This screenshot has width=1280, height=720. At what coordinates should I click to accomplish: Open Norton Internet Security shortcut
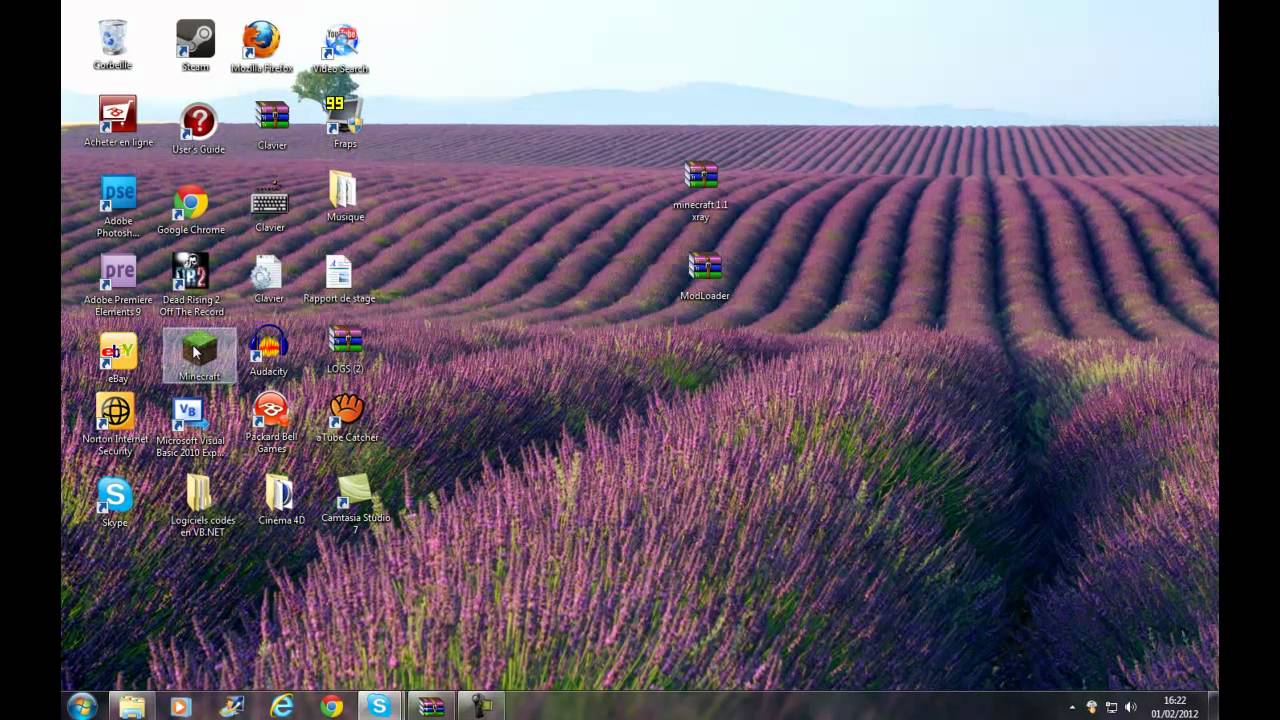[x=115, y=425]
